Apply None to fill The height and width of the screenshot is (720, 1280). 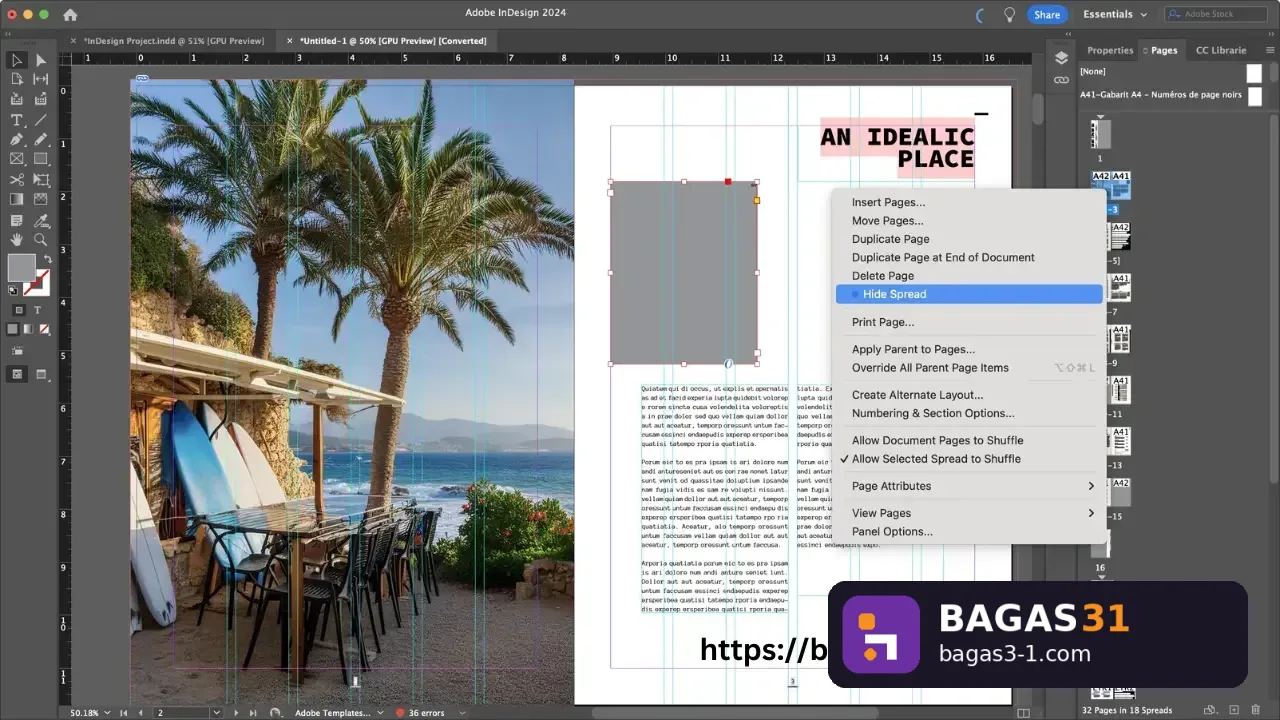click(44, 329)
